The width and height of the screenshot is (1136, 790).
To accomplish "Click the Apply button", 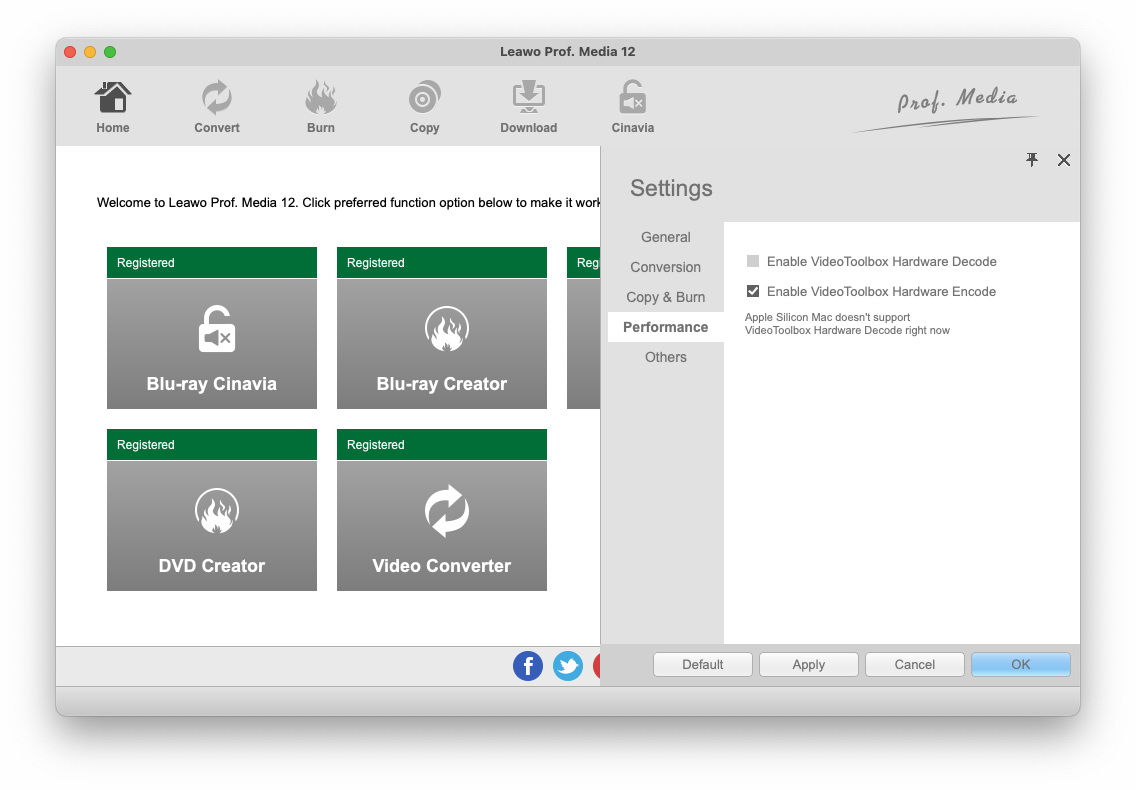I will click(809, 665).
